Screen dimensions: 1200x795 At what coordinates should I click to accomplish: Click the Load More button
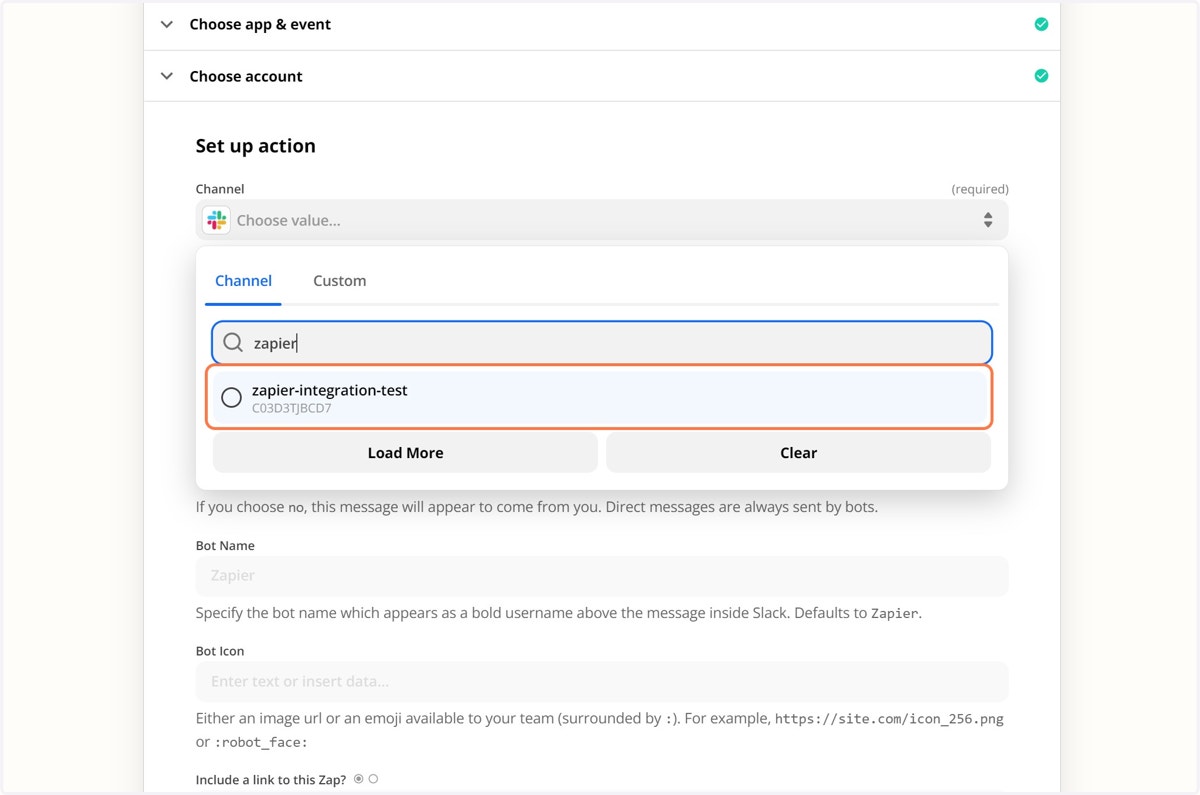pos(405,453)
